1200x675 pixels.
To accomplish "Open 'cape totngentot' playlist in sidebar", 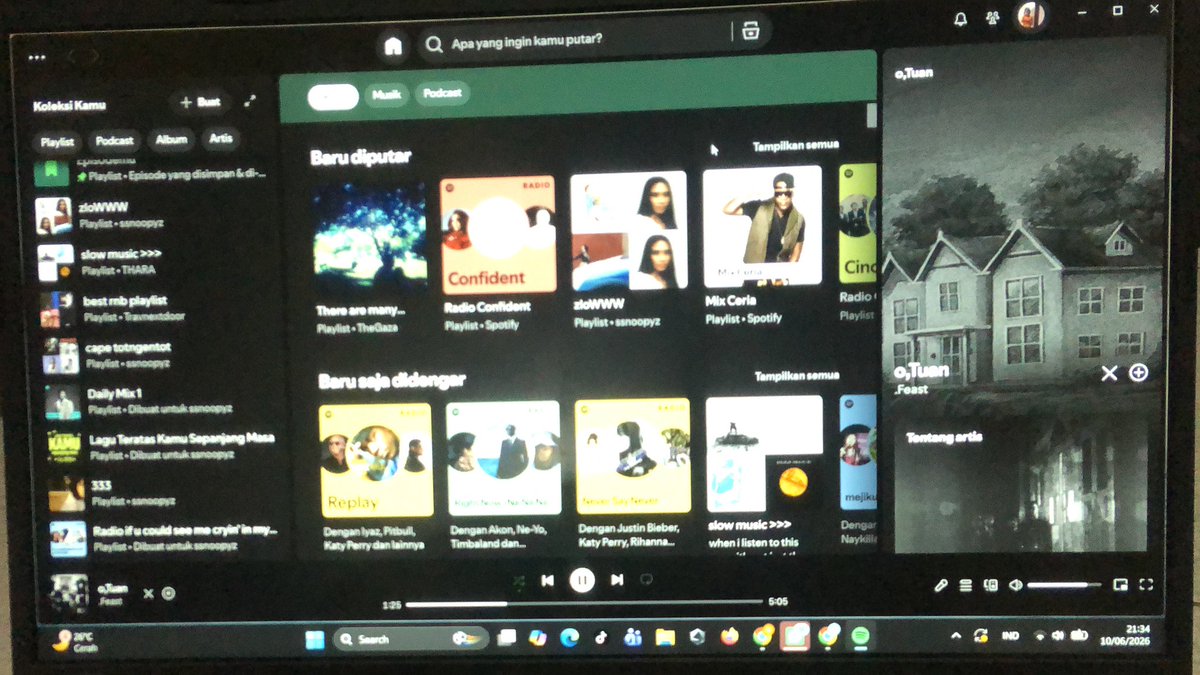I will pos(158,355).
